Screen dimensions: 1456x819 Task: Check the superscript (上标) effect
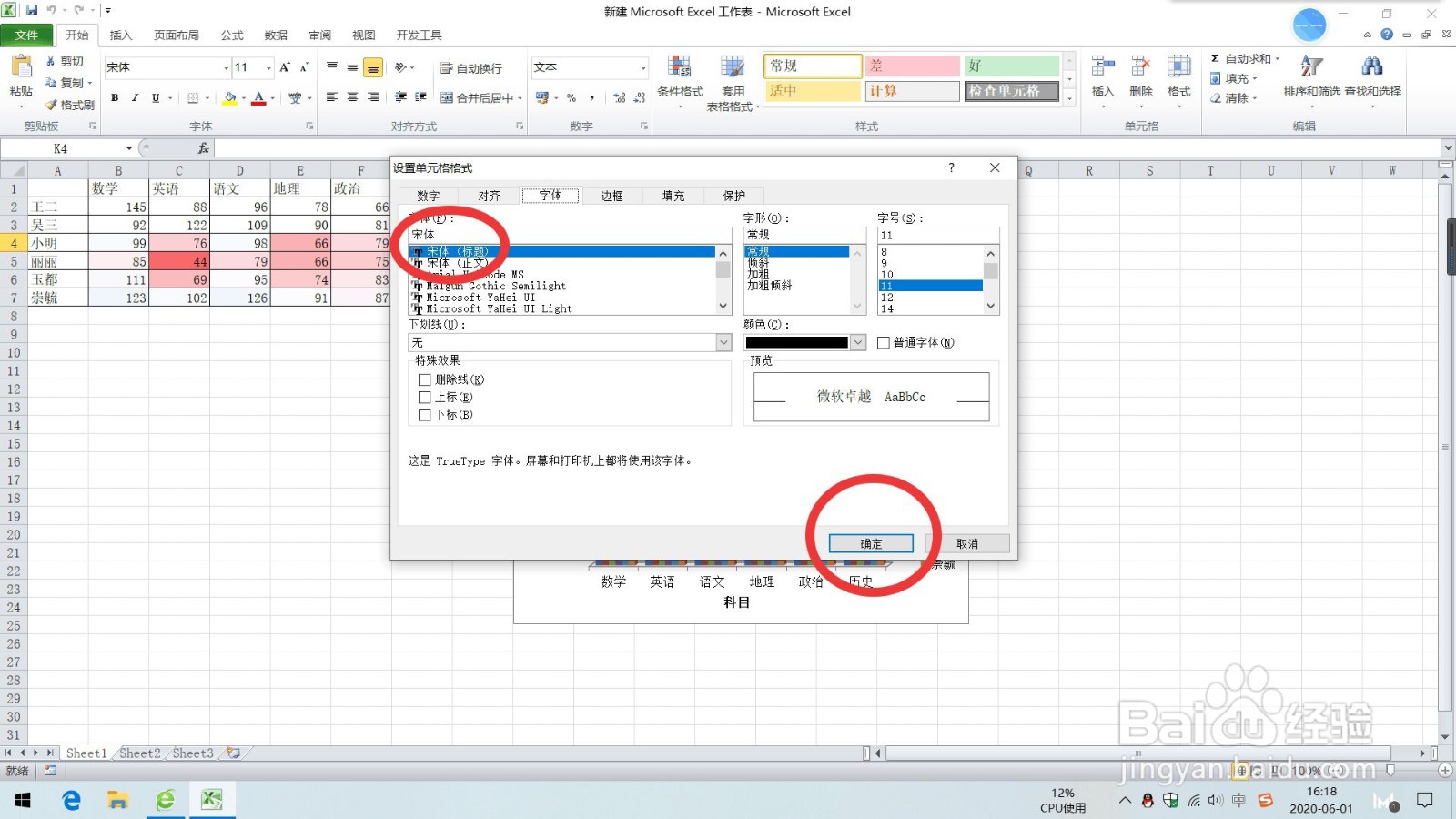pyautogui.click(x=424, y=397)
